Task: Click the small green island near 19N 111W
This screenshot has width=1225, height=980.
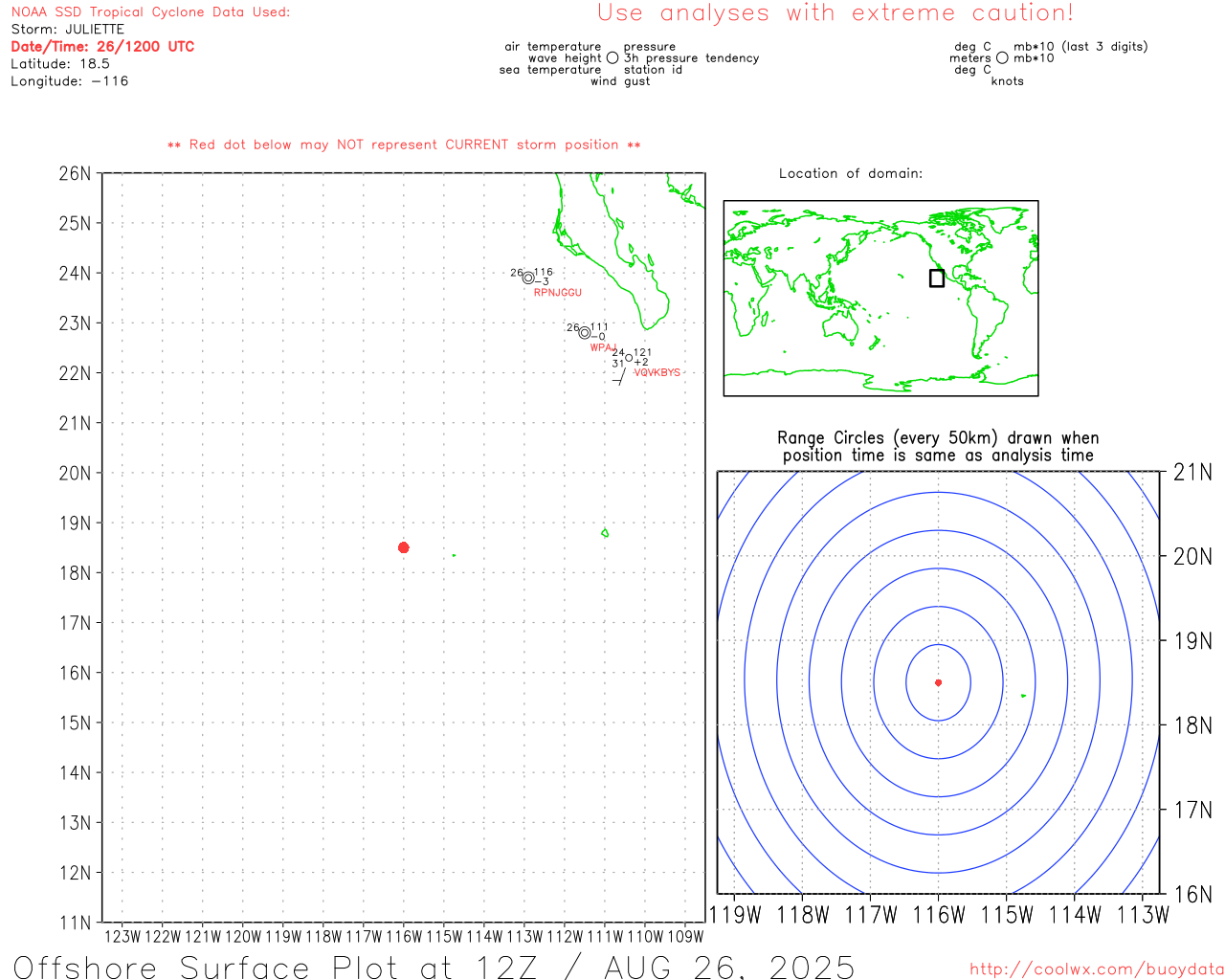Action: coord(605,532)
